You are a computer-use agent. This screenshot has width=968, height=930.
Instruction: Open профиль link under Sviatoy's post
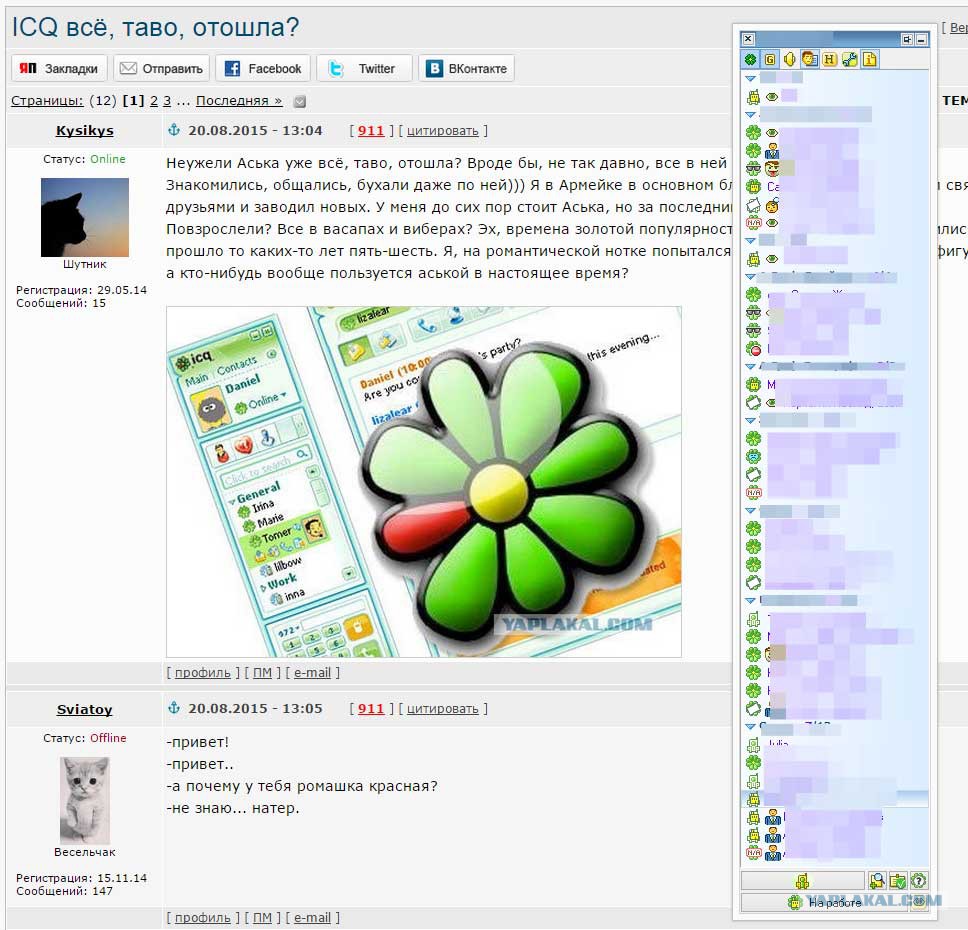tap(202, 918)
